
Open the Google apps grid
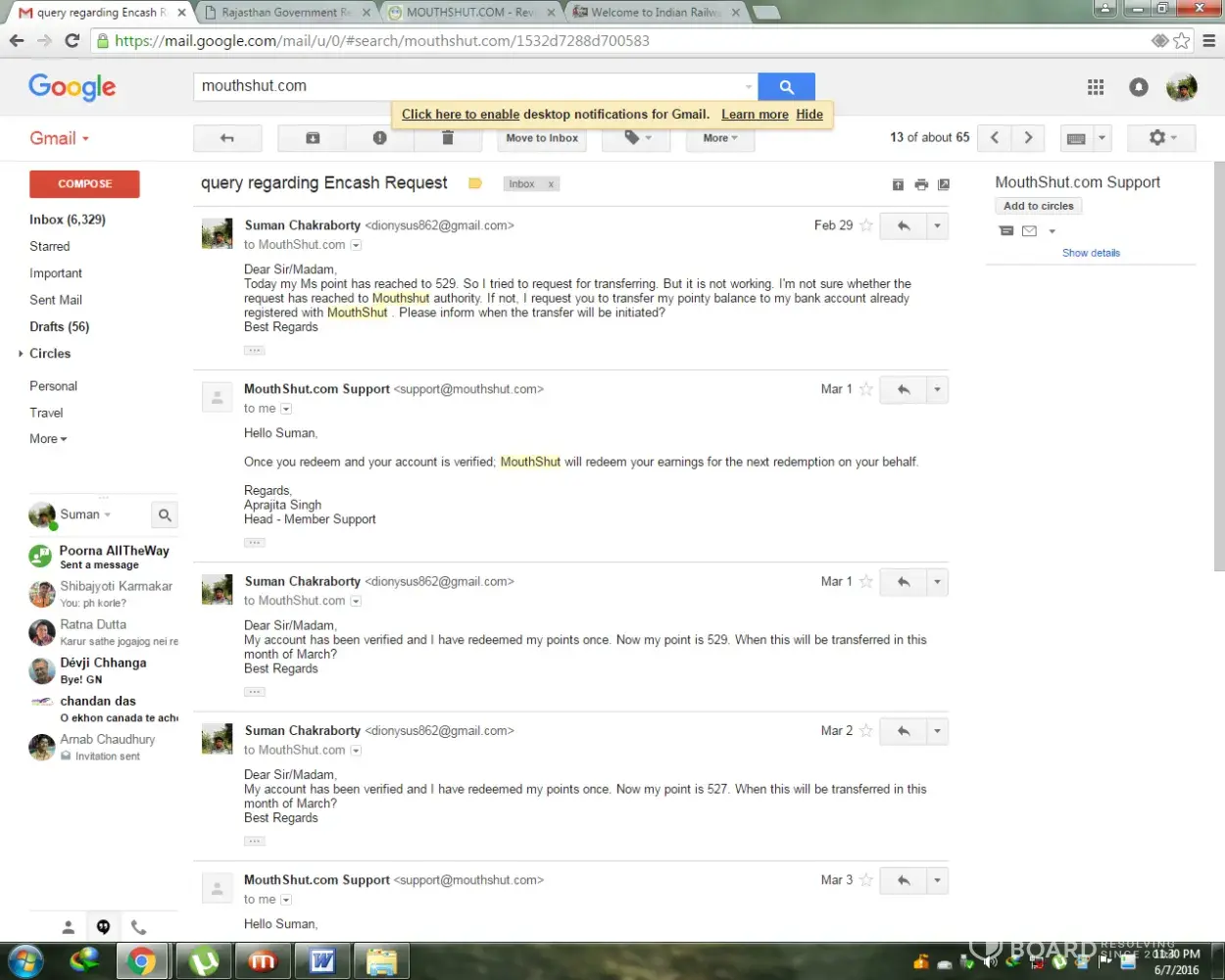[1096, 87]
